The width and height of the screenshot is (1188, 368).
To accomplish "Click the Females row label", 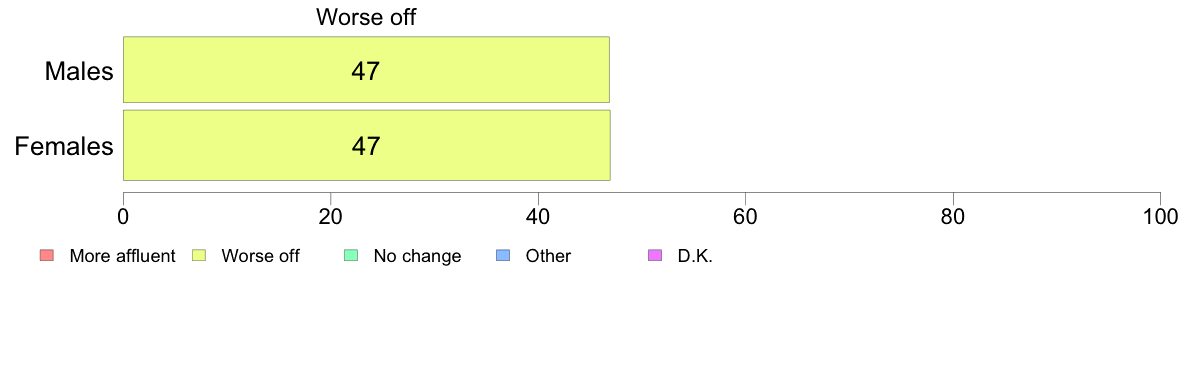I will point(64,146).
